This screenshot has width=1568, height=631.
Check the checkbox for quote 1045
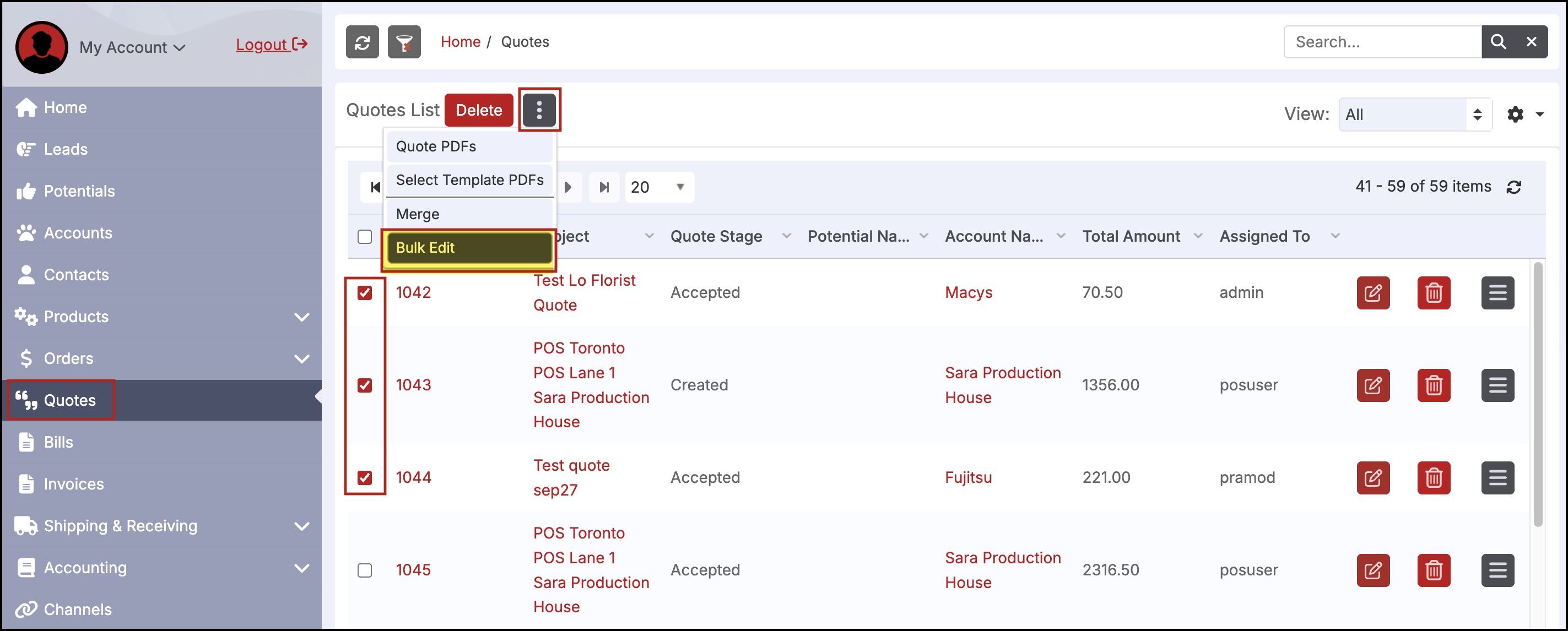point(365,570)
